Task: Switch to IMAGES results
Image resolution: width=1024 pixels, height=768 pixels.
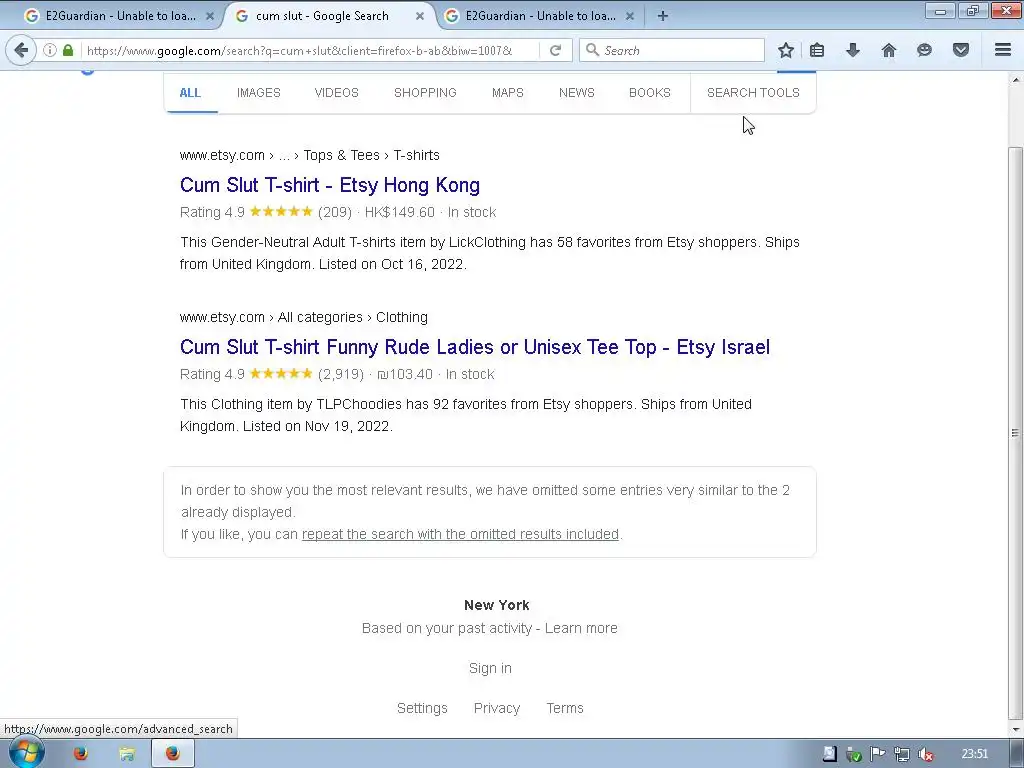Action: click(x=259, y=93)
